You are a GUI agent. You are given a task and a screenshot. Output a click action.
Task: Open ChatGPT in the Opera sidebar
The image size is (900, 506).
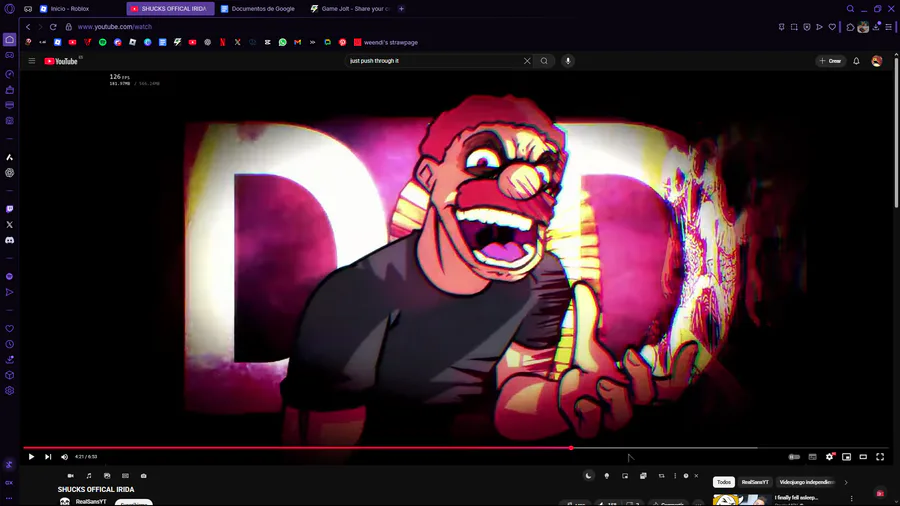pos(9,173)
